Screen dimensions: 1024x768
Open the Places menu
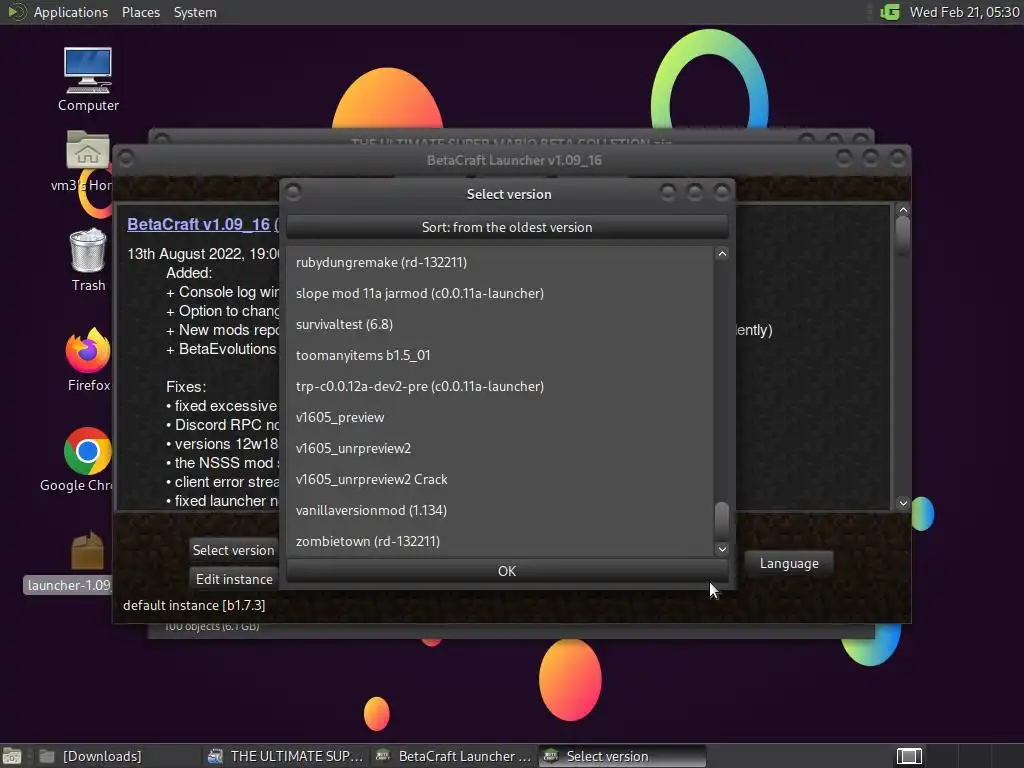(140, 12)
